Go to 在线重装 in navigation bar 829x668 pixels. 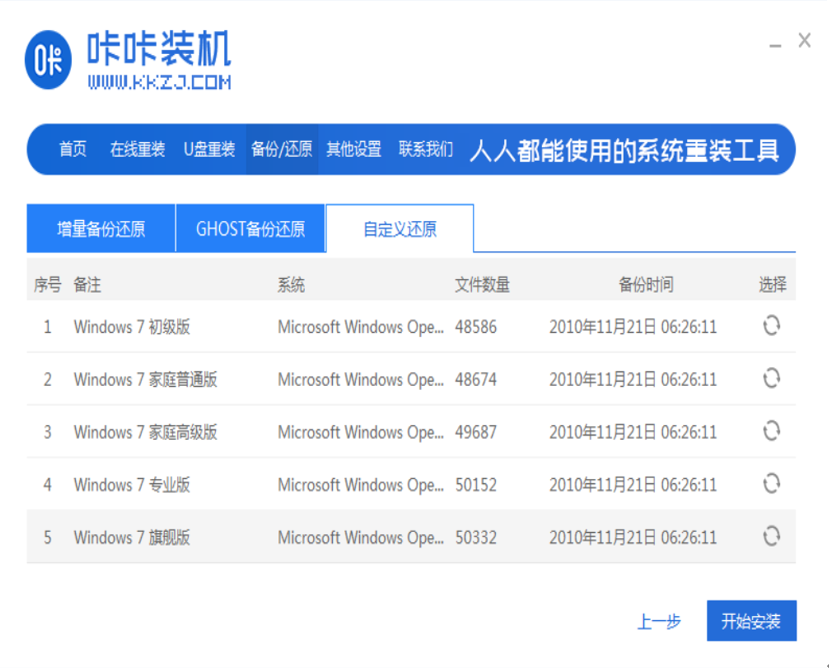point(137,150)
